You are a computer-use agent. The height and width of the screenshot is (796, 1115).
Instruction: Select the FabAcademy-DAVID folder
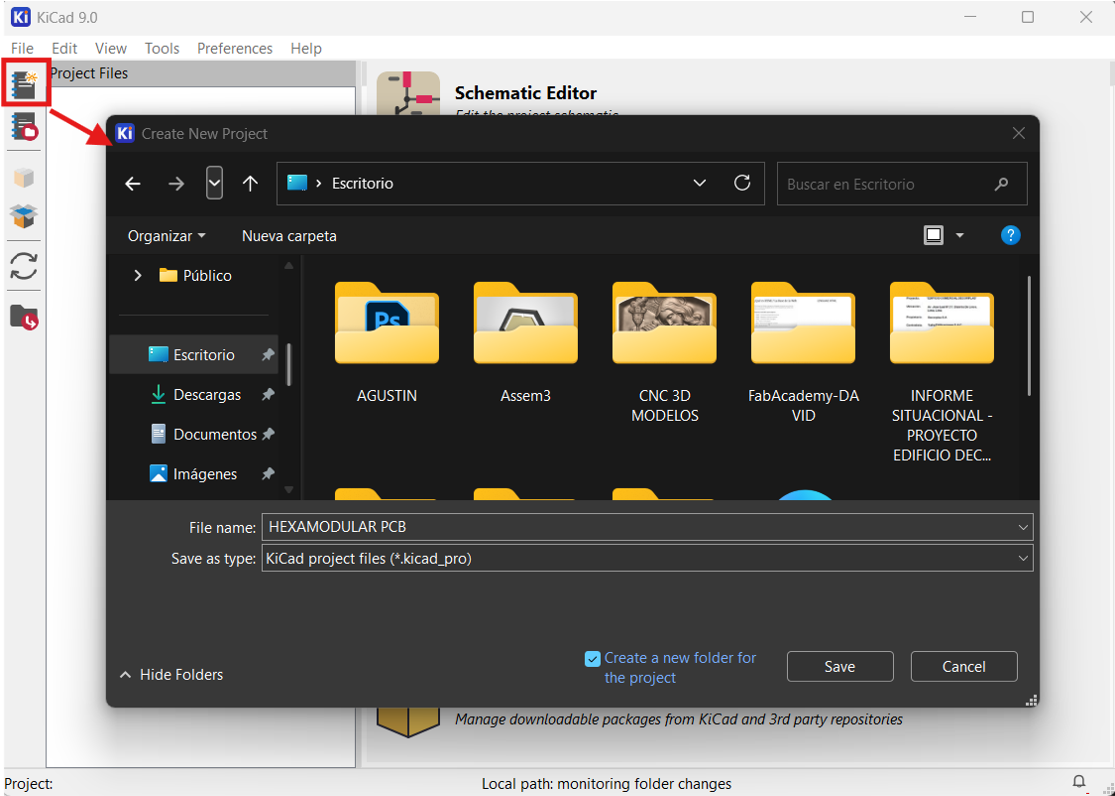[x=804, y=354]
